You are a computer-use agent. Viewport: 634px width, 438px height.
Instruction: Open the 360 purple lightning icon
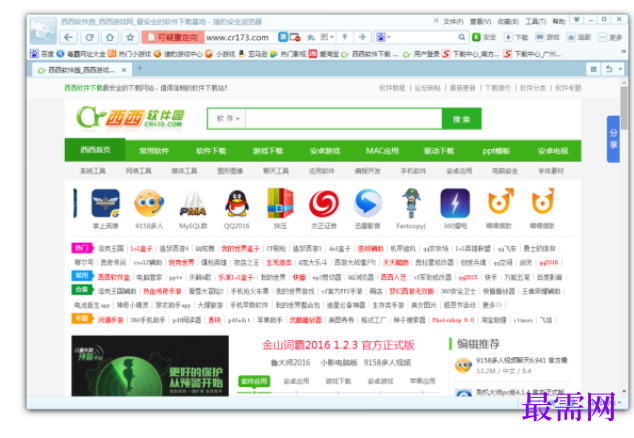pos(455,203)
